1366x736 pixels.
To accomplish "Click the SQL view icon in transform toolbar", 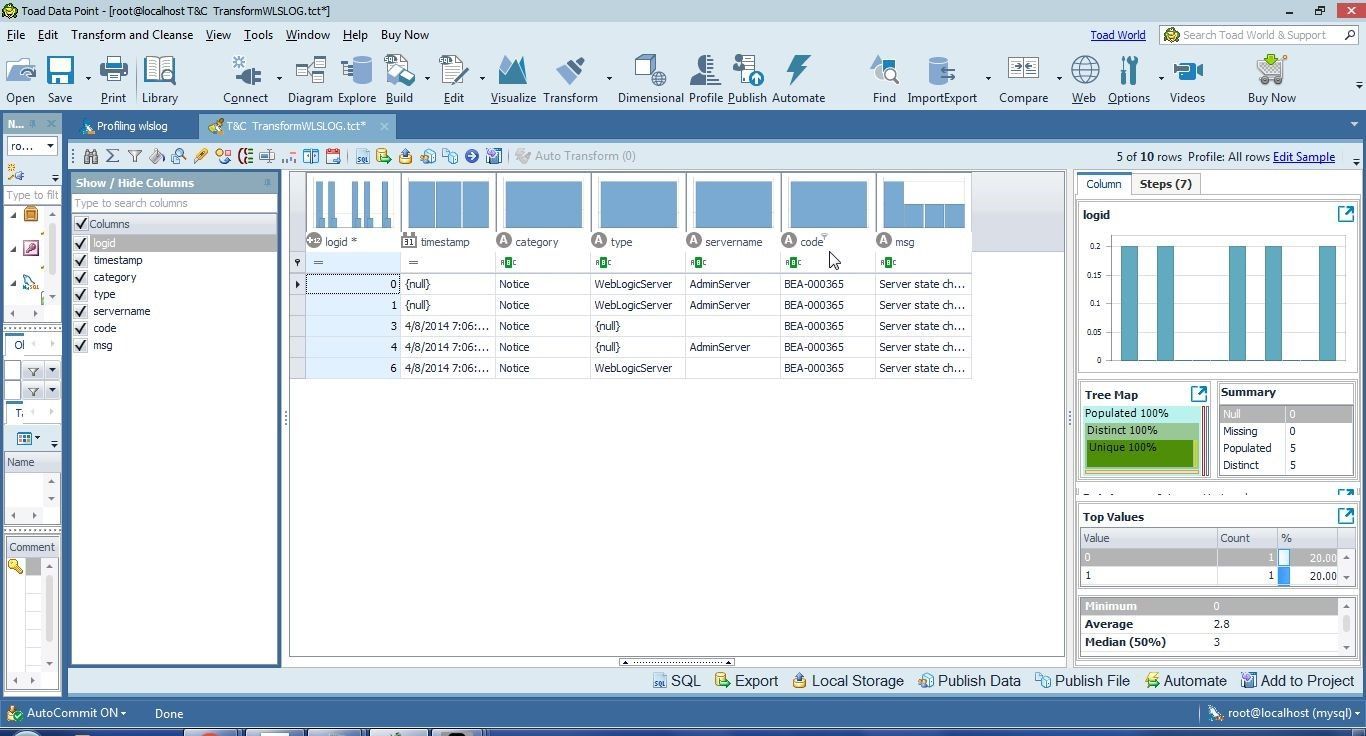I will click(x=362, y=156).
